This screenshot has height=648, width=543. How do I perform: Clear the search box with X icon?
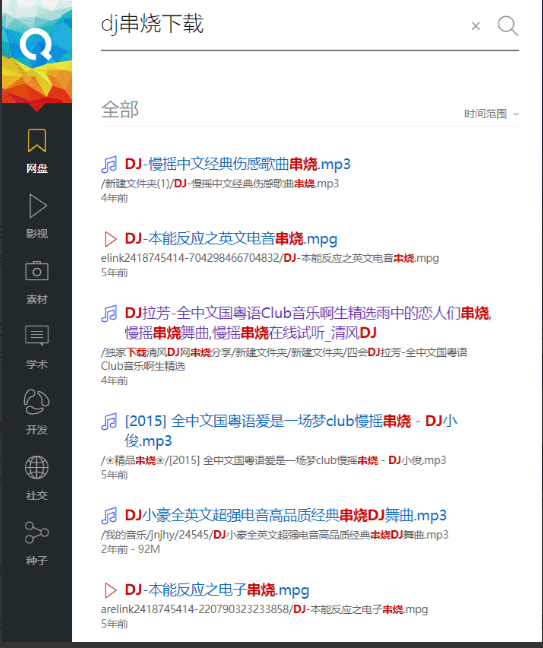[x=476, y=26]
